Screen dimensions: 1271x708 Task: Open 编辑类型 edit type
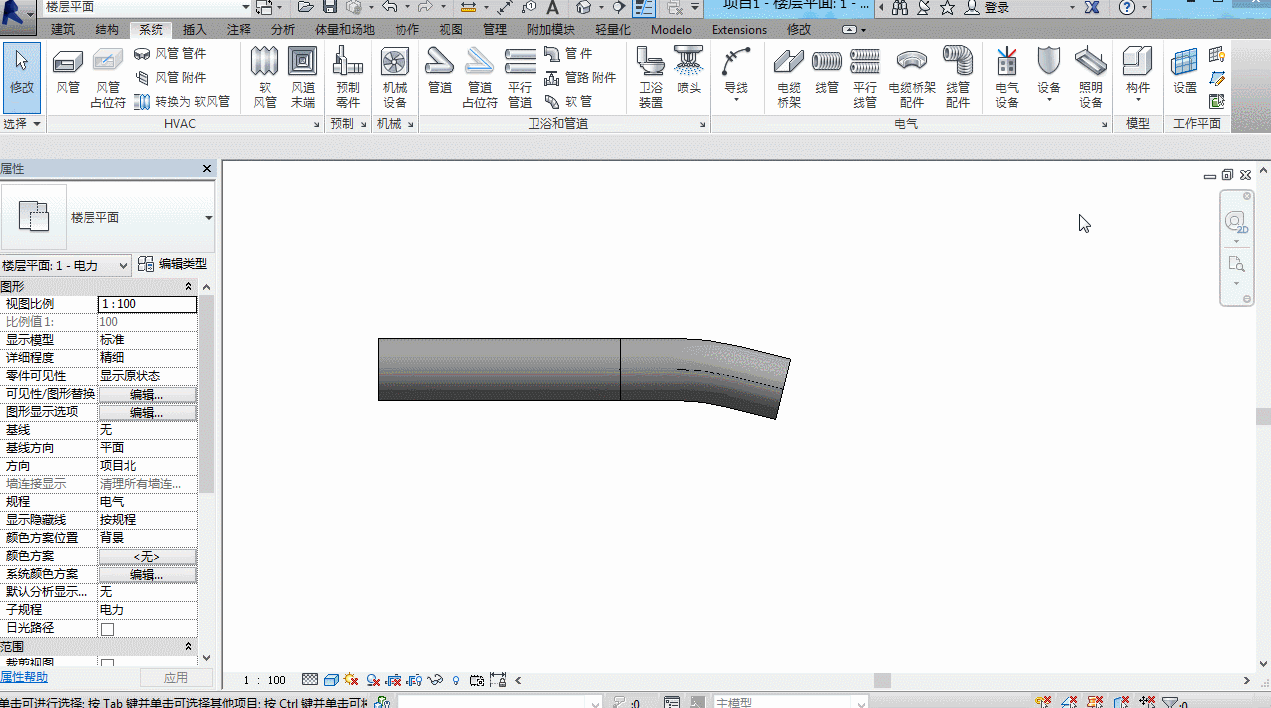[172, 264]
